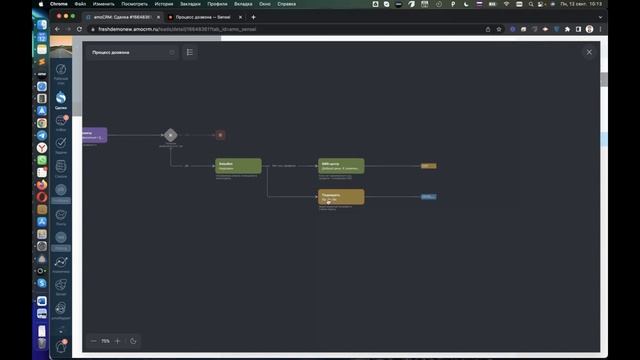Open the Закладки menu

coord(190,4)
